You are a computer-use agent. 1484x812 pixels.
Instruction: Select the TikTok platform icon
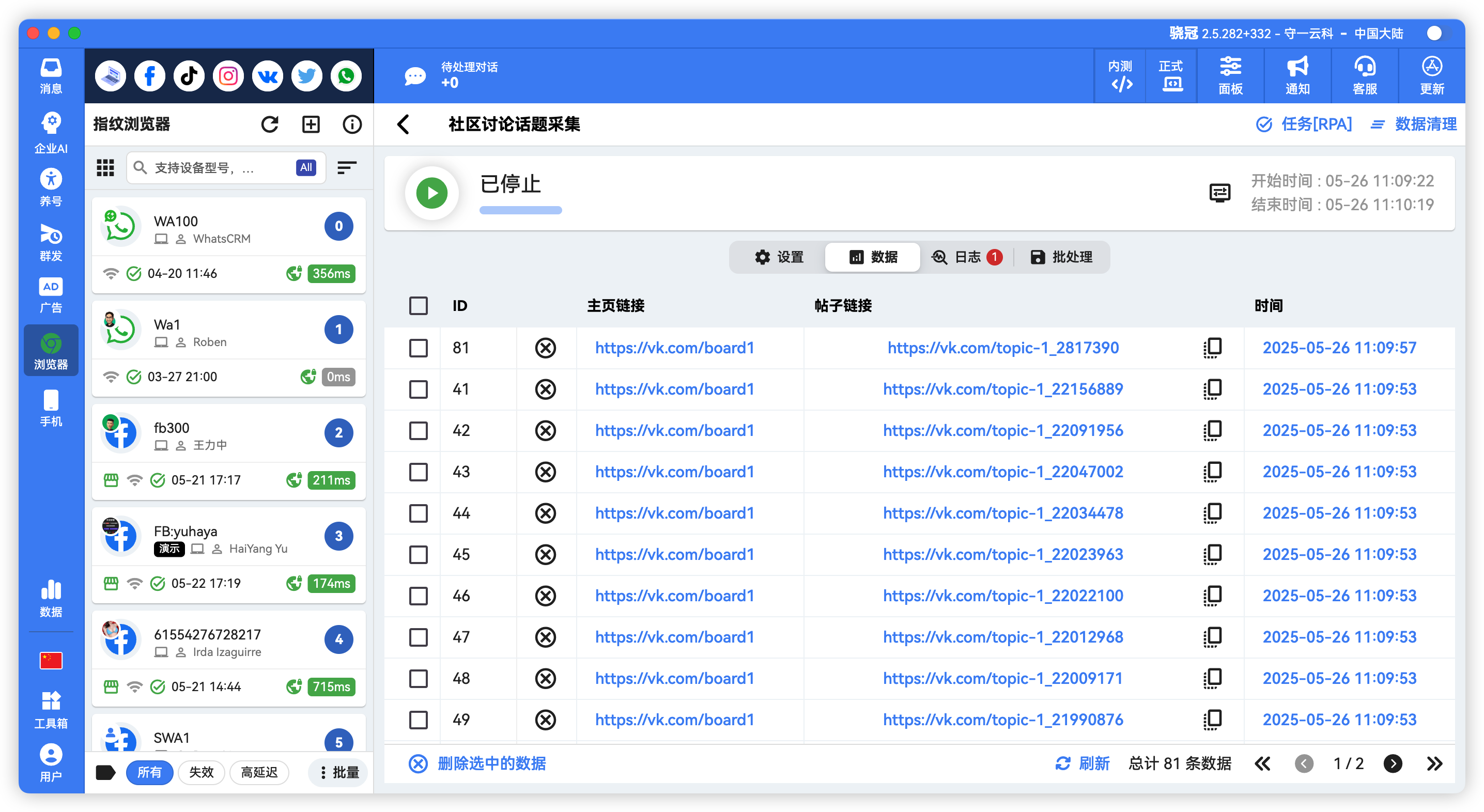tap(189, 75)
